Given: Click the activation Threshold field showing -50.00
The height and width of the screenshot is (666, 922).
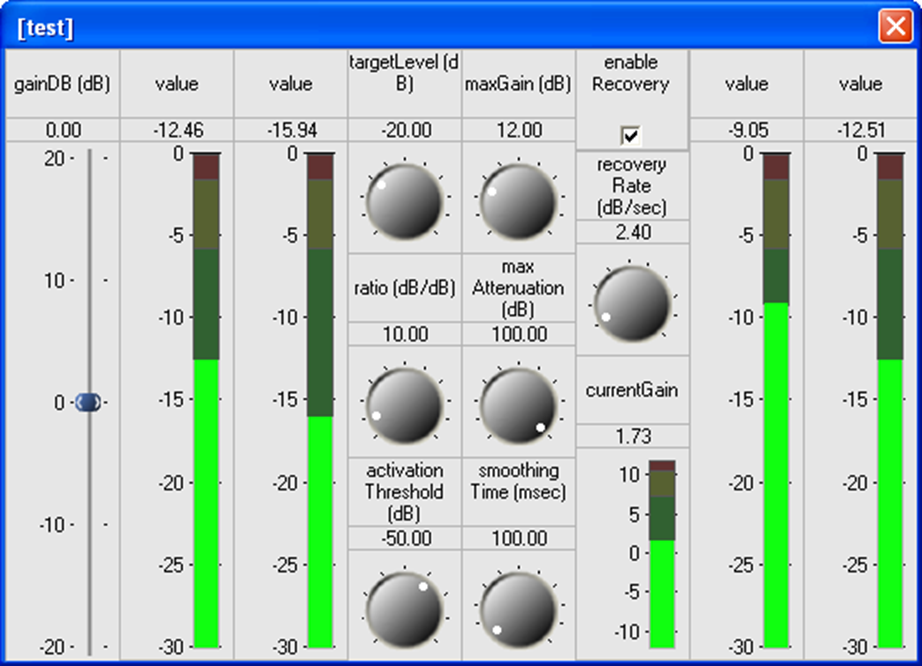Looking at the screenshot, I should point(404,538).
